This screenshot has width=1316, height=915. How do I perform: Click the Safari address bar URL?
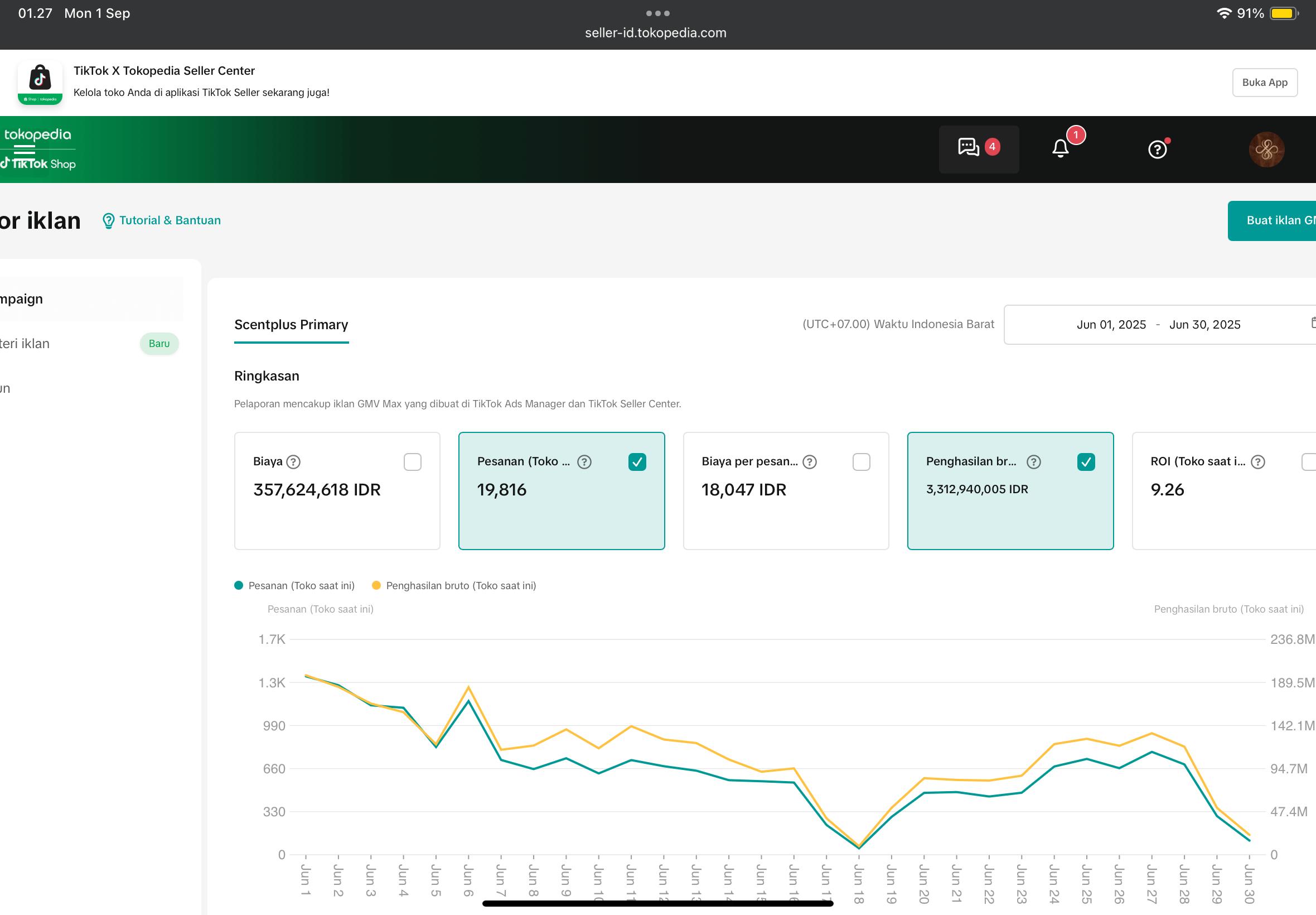pyautogui.click(x=655, y=33)
